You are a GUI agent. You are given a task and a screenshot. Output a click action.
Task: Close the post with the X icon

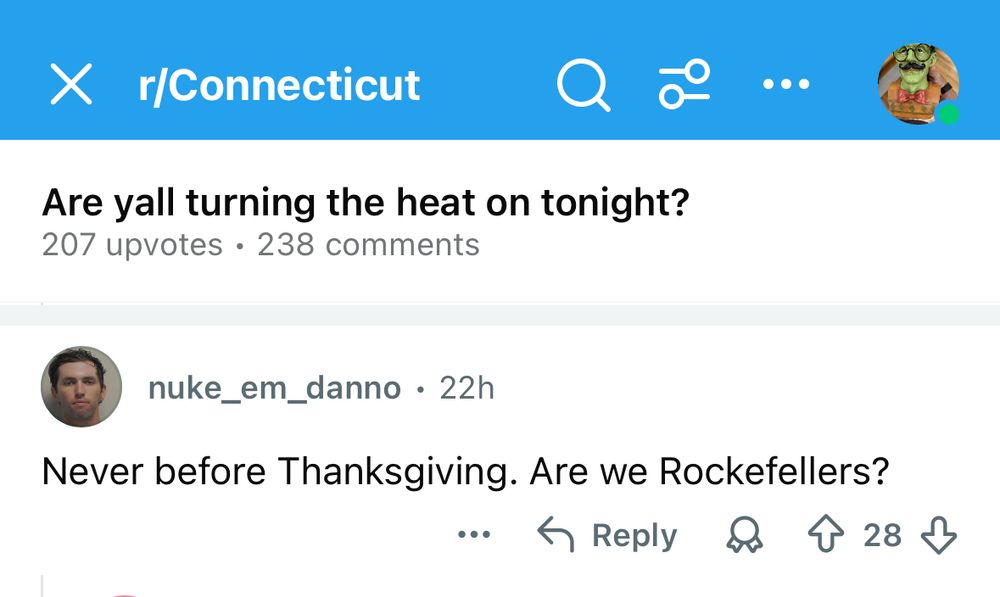[71, 85]
